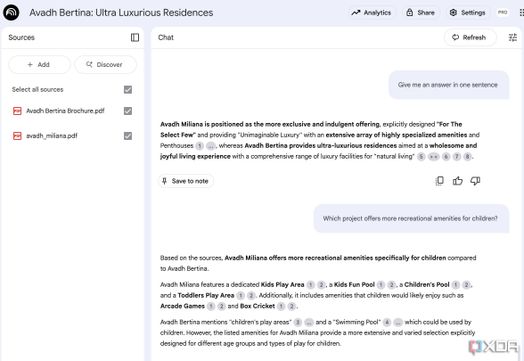Click message about recreational amenities for children
Image resolution: width=524 pixels, height=361 pixels.
tap(411, 219)
